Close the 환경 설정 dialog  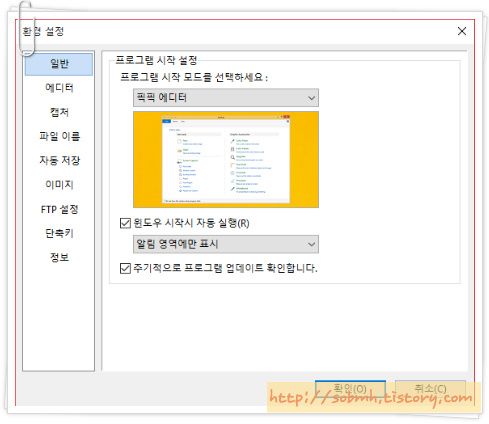tap(462, 31)
